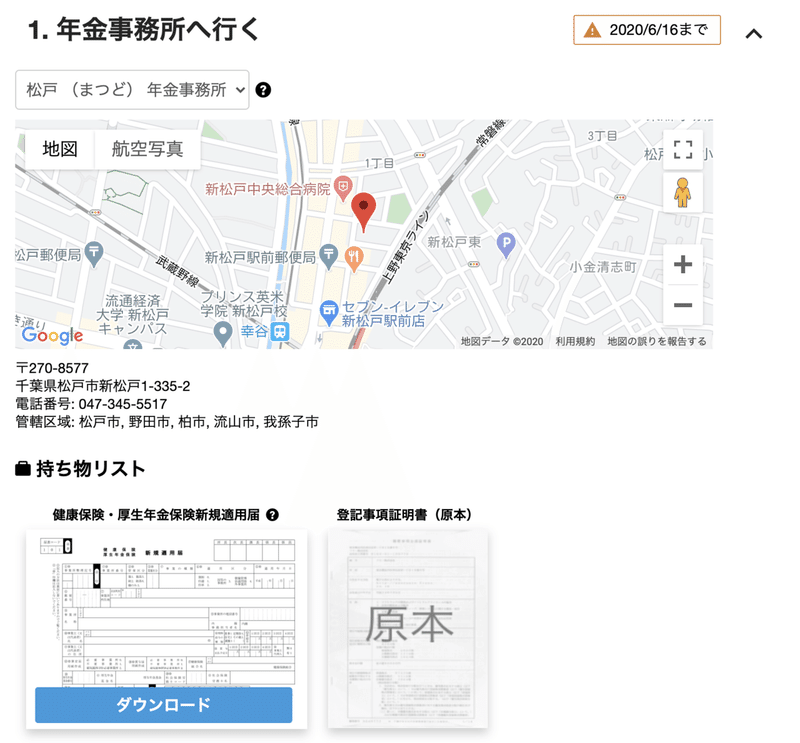Enter fullscreen map mode
Viewport: 800px width, 743px height.
coord(683,151)
